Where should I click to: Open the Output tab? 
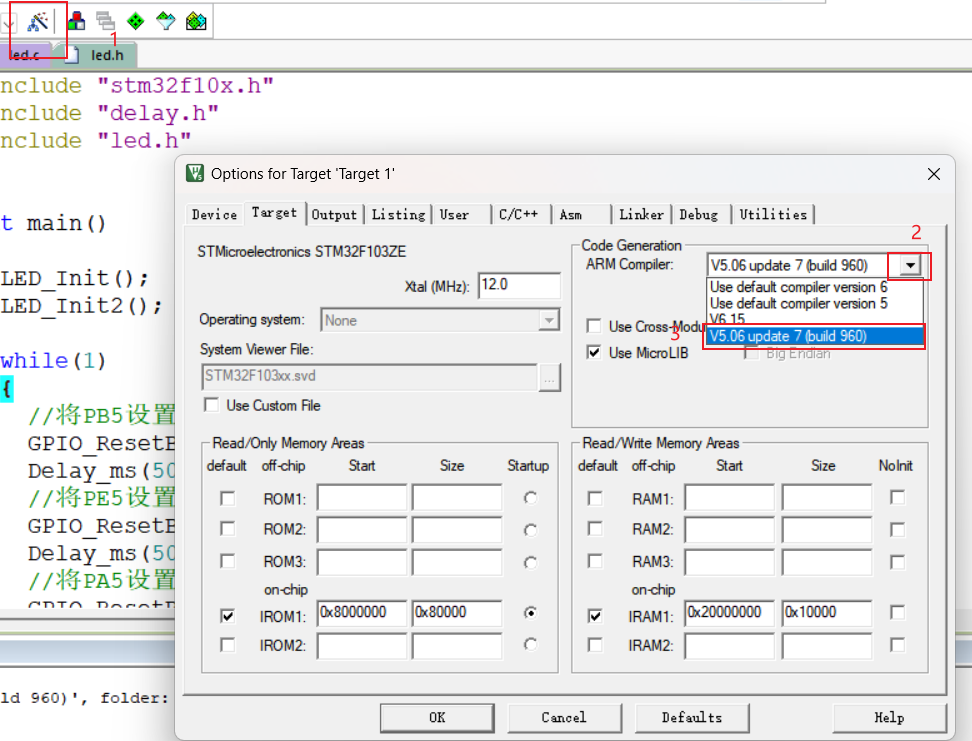point(334,215)
